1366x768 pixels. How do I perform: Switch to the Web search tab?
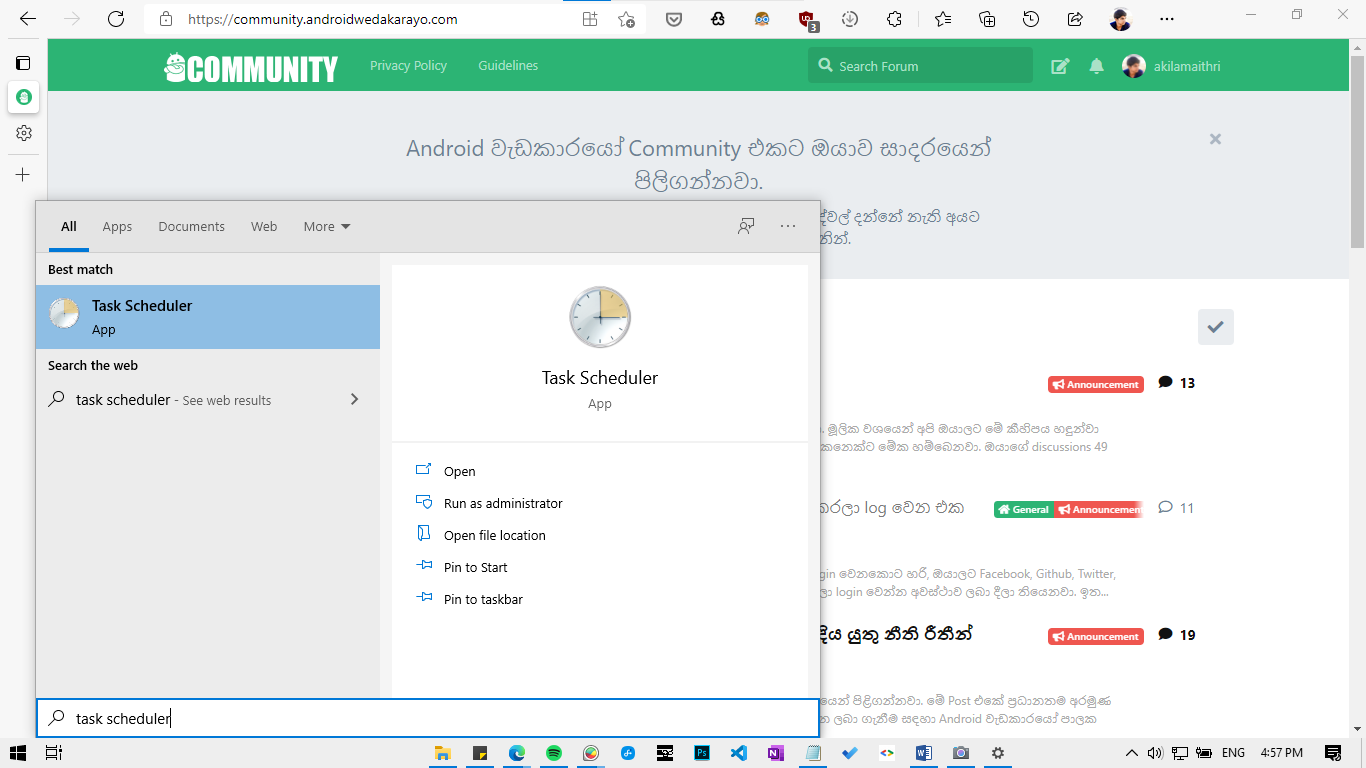click(264, 226)
